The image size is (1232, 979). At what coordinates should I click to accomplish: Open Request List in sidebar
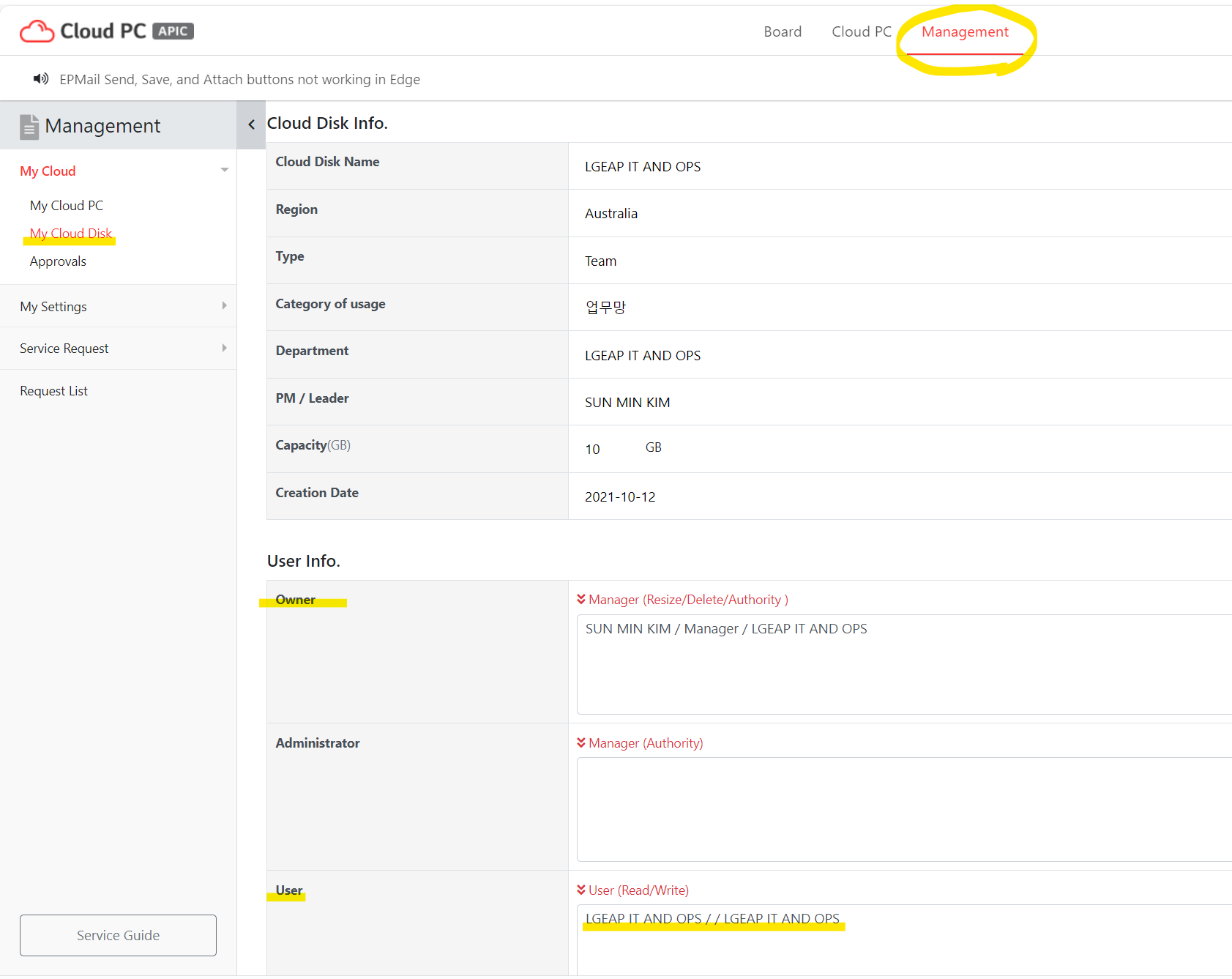click(54, 391)
